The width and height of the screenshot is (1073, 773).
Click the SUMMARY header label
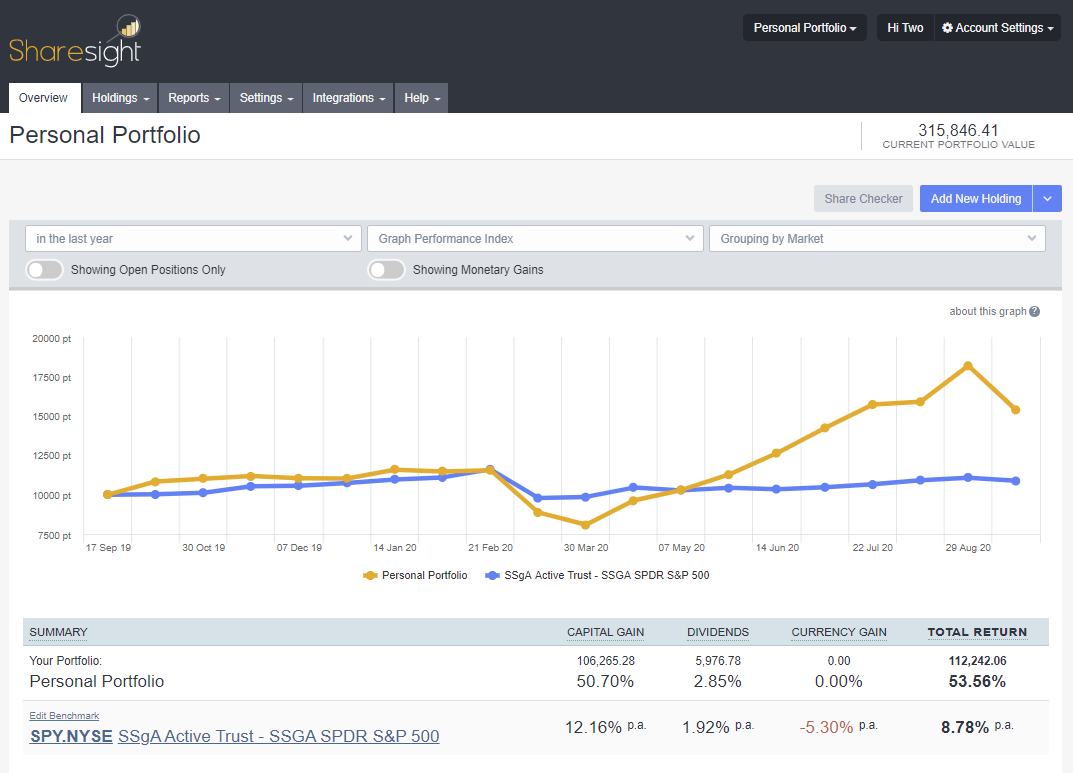58,632
